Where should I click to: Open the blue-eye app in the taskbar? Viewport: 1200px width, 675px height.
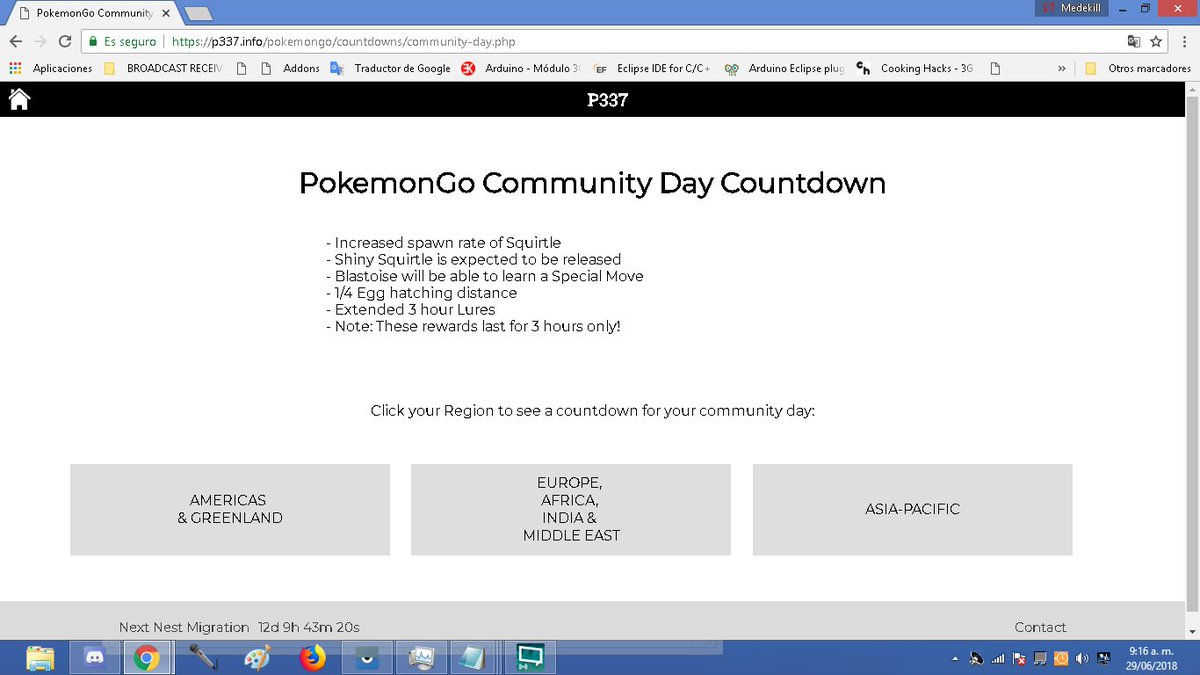tap(367, 657)
